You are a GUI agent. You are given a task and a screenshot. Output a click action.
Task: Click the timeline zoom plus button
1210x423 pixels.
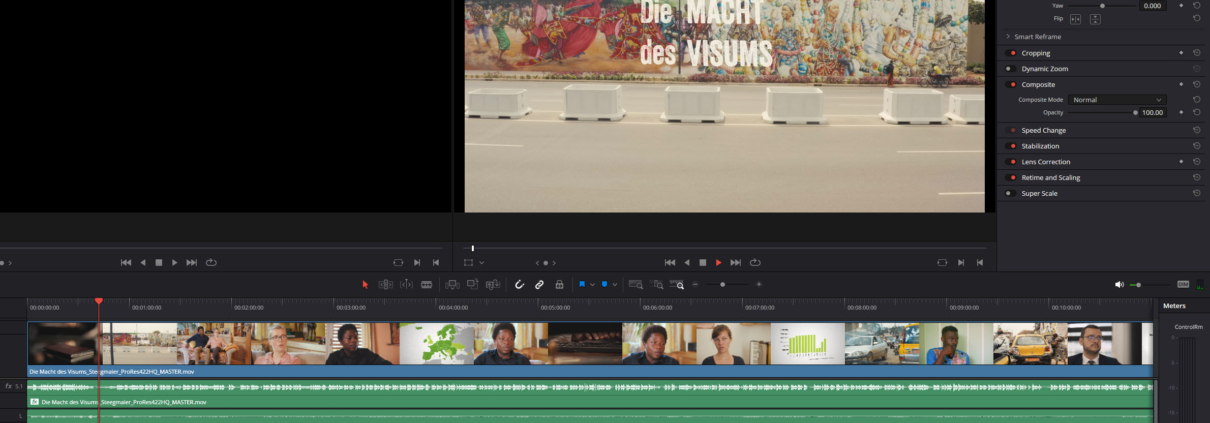pyautogui.click(x=758, y=285)
